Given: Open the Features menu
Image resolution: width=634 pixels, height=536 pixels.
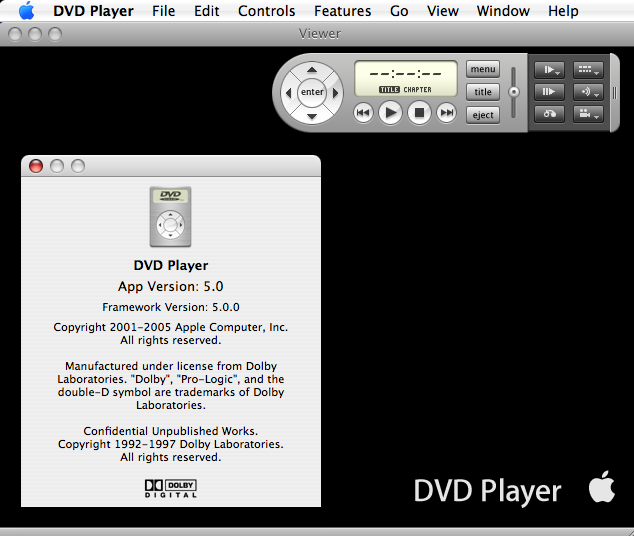Looking at the screenshot, I should tap(342, 11).
